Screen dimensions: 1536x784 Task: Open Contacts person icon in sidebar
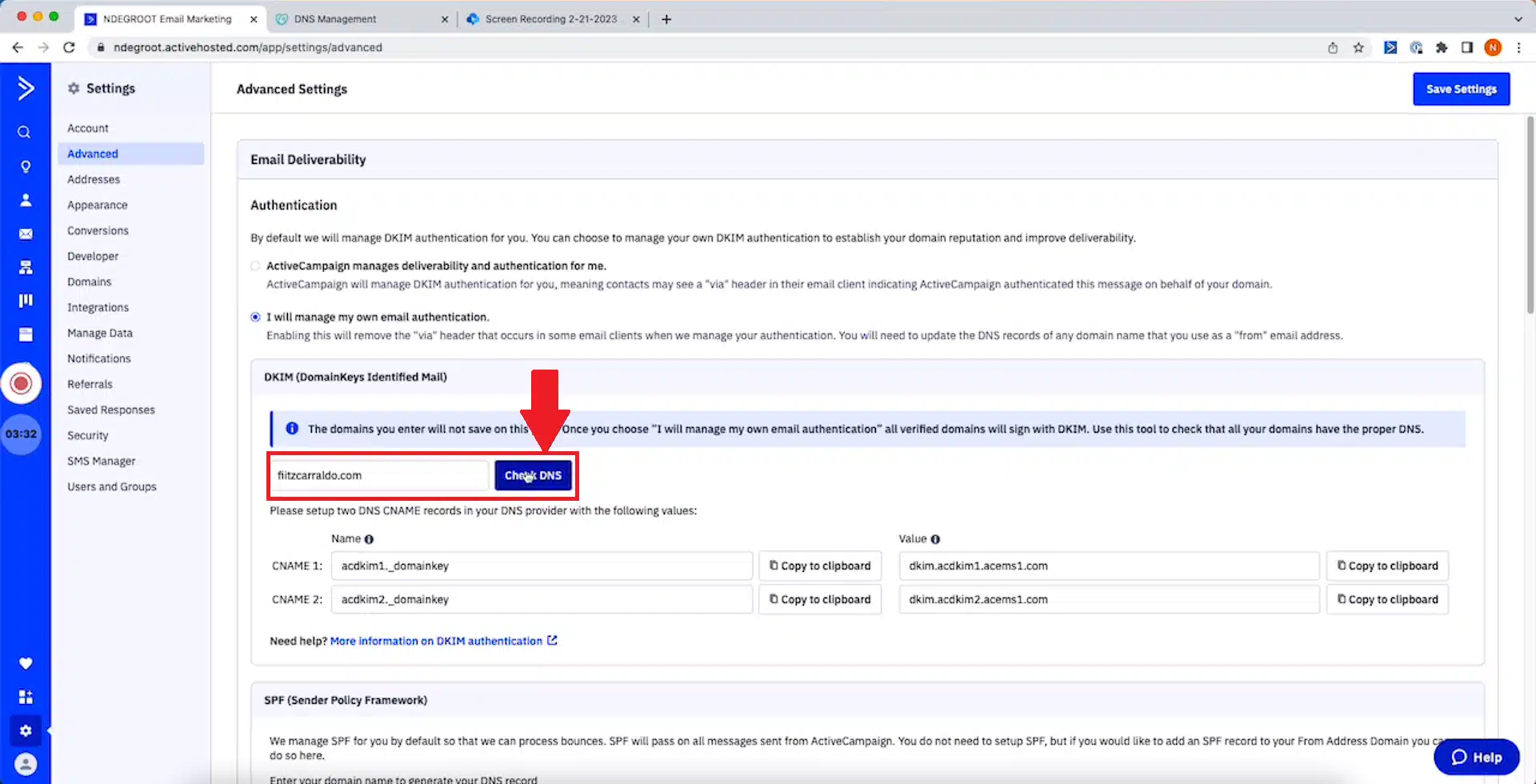26,200
